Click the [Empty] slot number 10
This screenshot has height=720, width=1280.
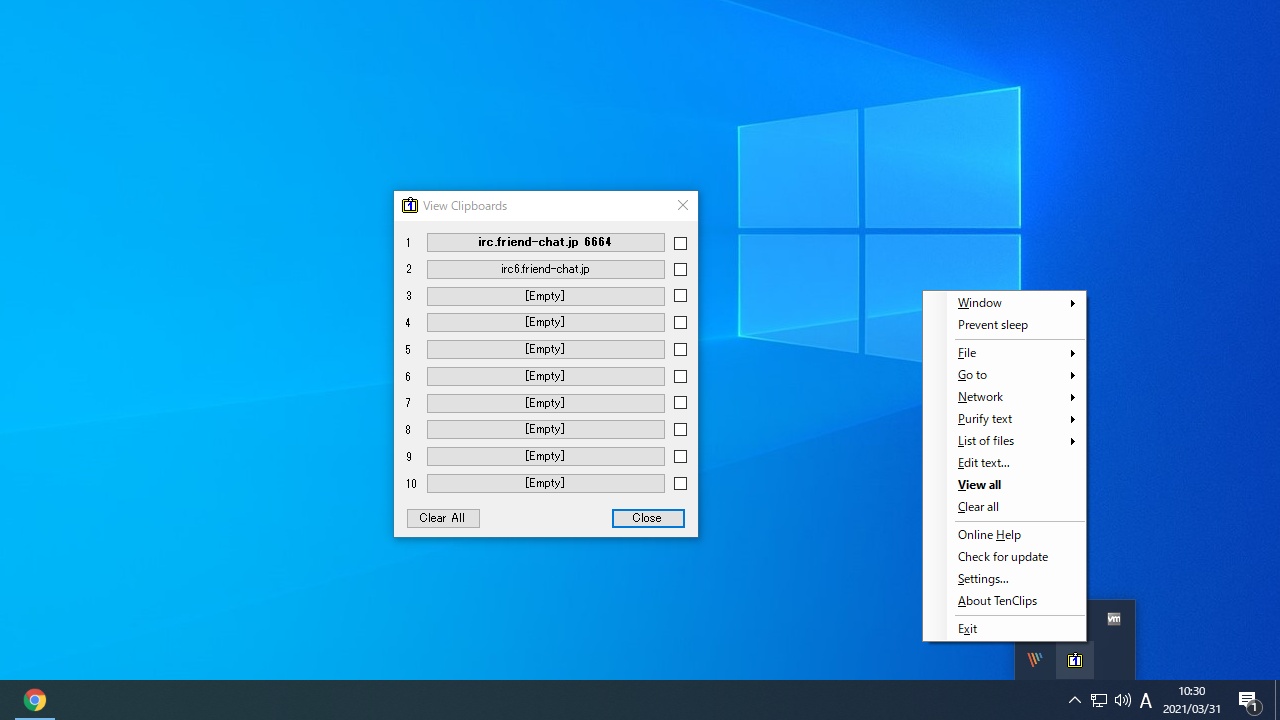click(545, 483)
